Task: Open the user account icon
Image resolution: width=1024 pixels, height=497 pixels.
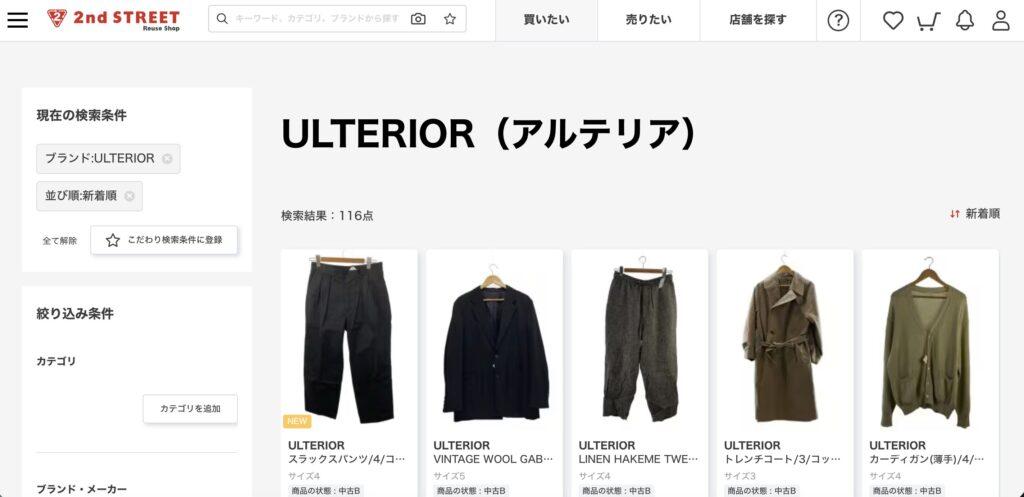Action: [1001, 20]
